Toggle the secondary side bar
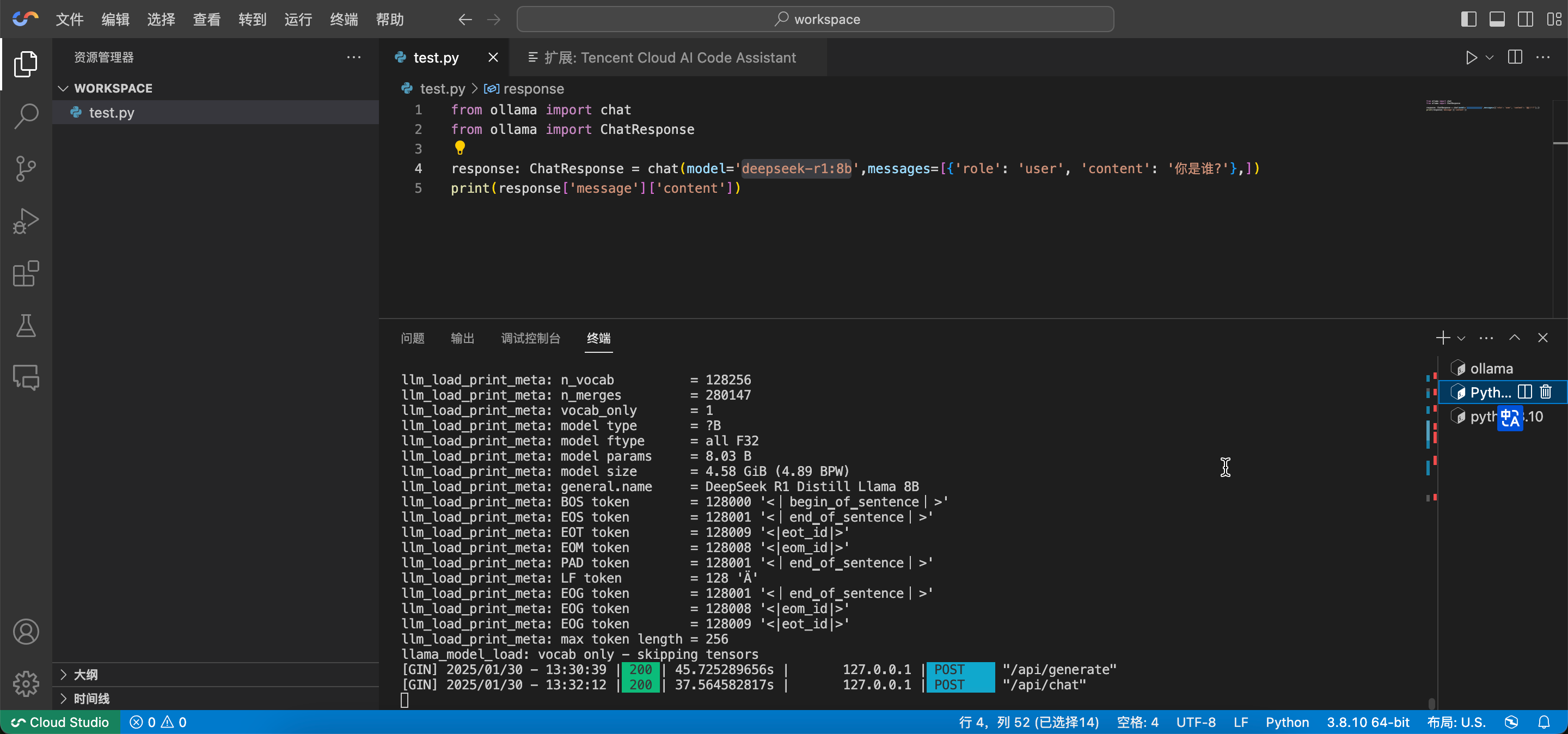Viewport: 1568px width, 734px height. point(1526,20)
